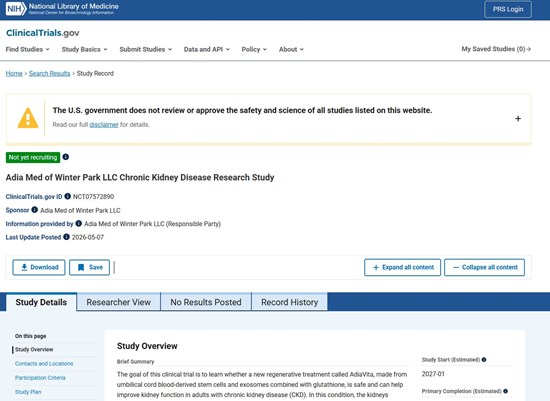Screen dimensions: 550x401
Task: Save this study with Save button
Action: tap(89, 267)
